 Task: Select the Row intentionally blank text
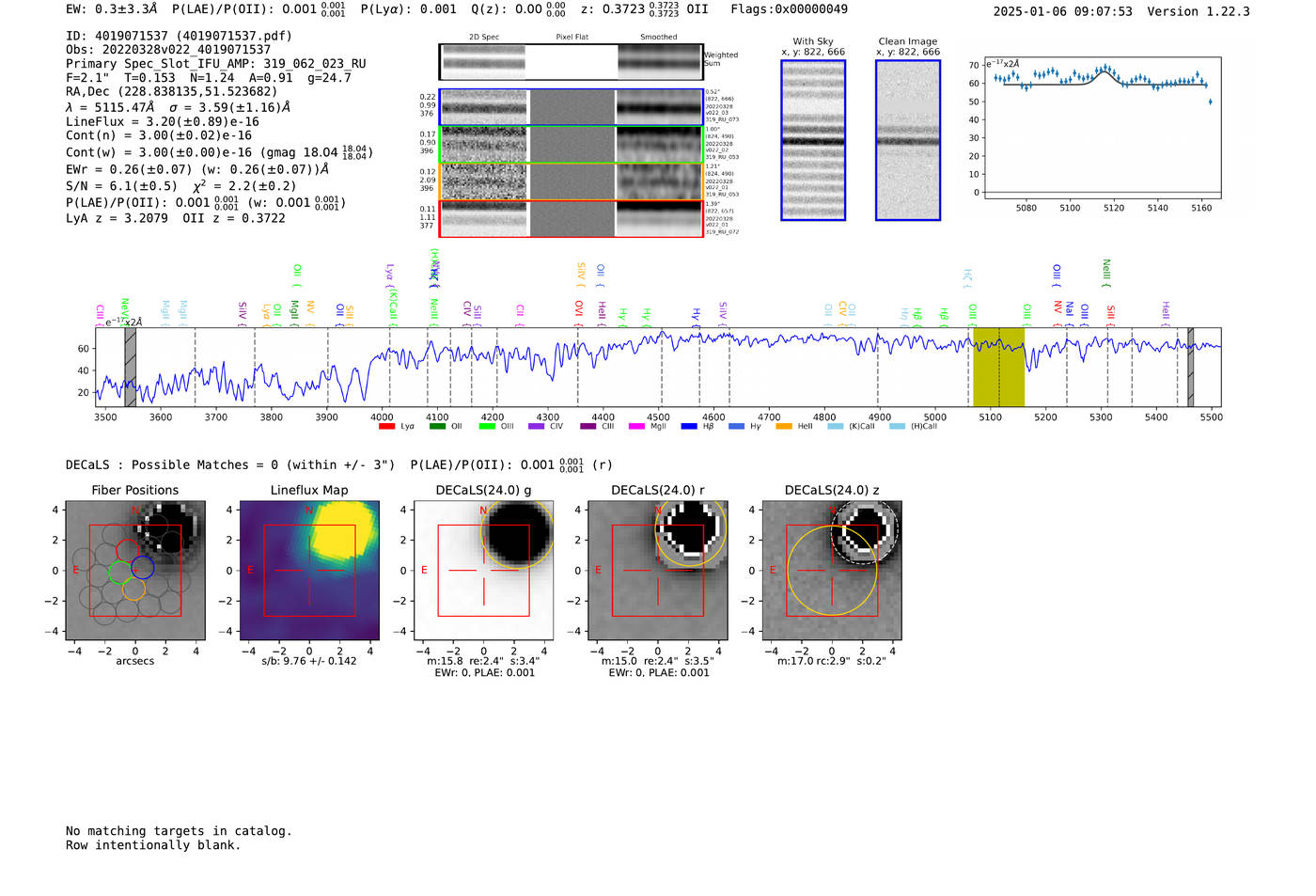click(153, 845)
